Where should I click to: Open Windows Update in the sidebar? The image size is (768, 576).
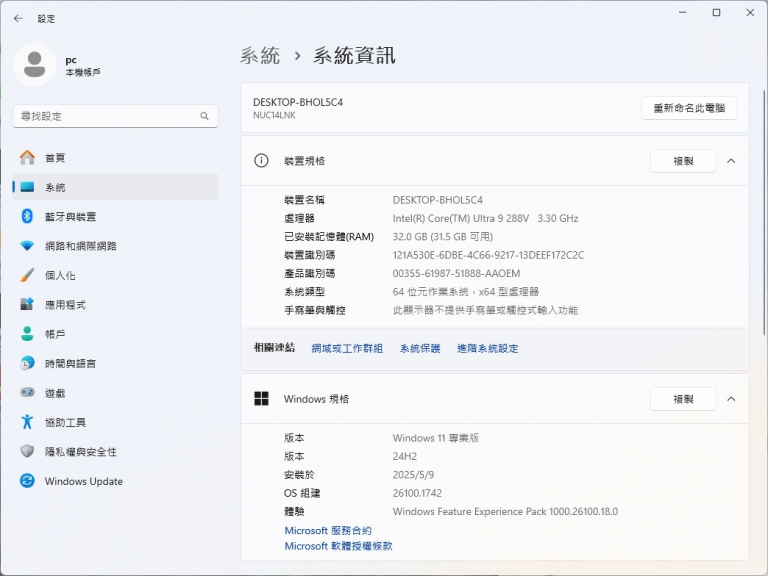[116, 481]
